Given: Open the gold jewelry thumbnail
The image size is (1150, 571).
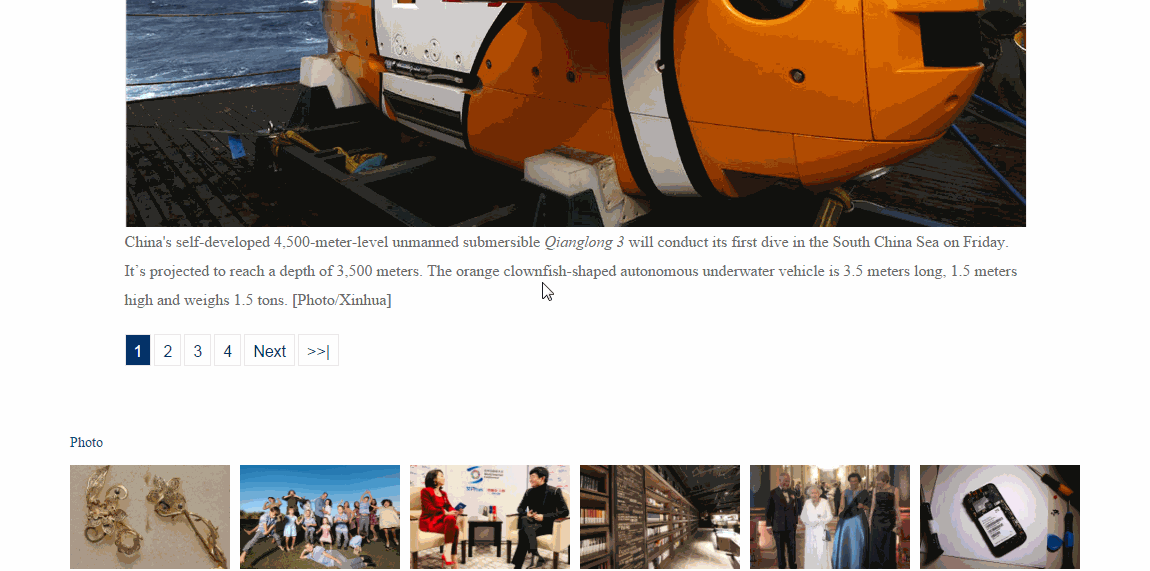Looking at the screenshot, I should (x=150, y=516).
